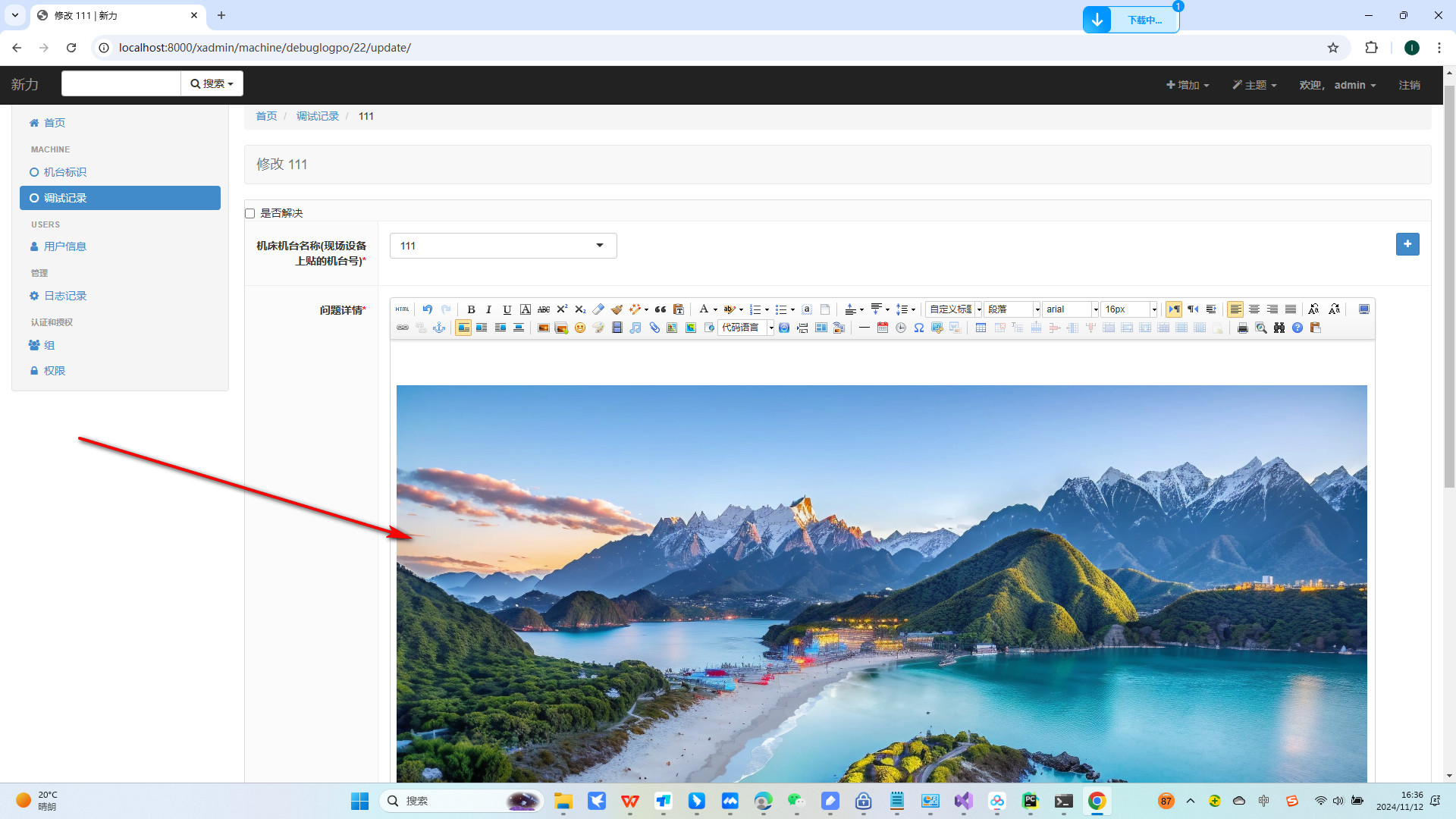Open the arial font family dropdown
This screenshot has height=819, width=1456.
1071,309
